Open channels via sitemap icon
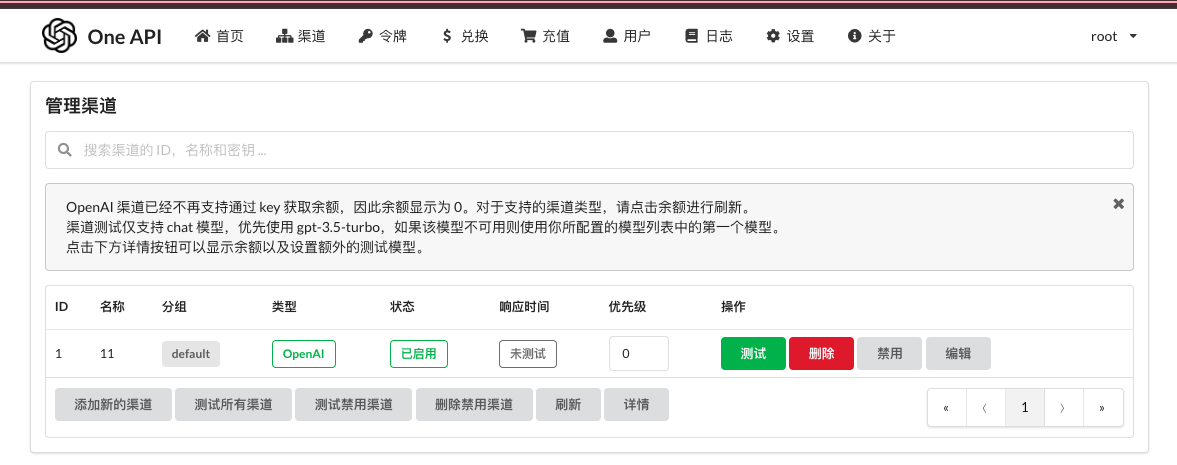 click(x=282, y=37)
